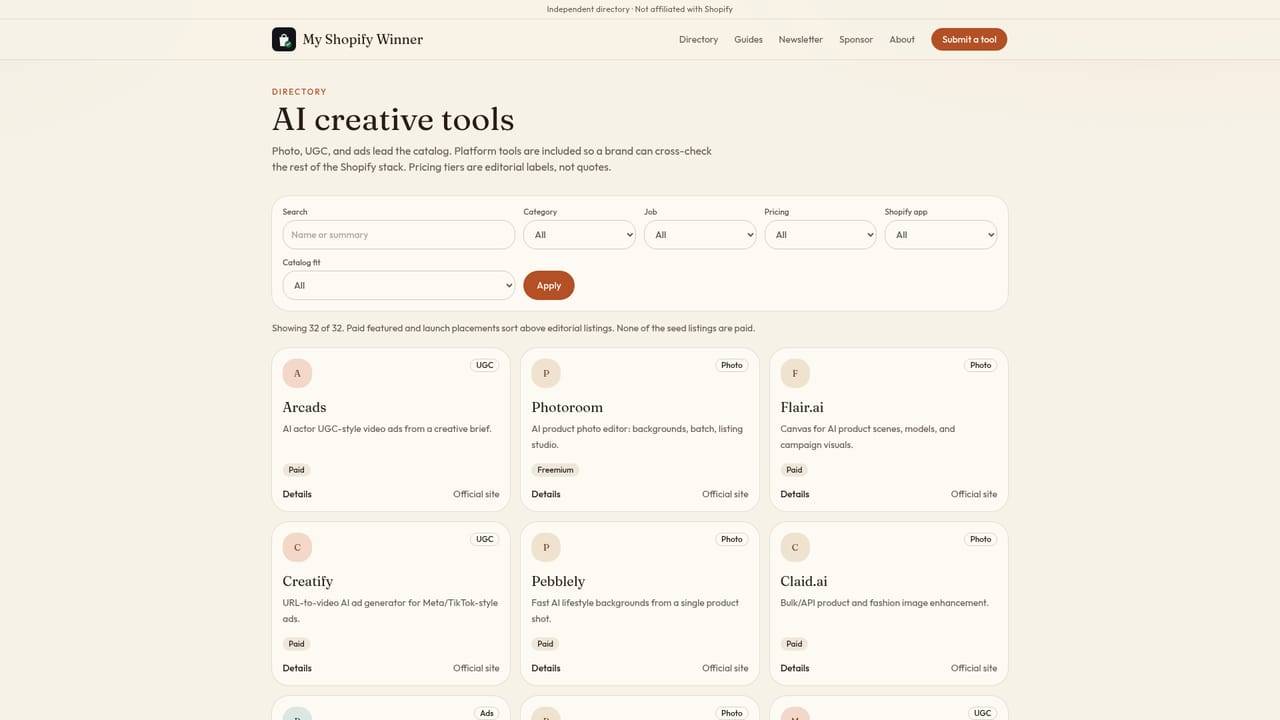1280x720 pixels.
Task: Click the UGC tag on the Arcads card
Action: tap(485, 365)
